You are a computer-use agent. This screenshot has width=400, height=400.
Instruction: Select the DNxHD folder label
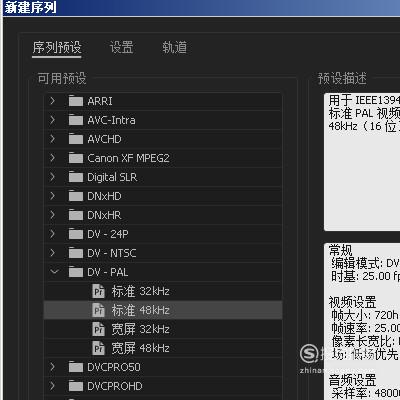click(104, 196)
